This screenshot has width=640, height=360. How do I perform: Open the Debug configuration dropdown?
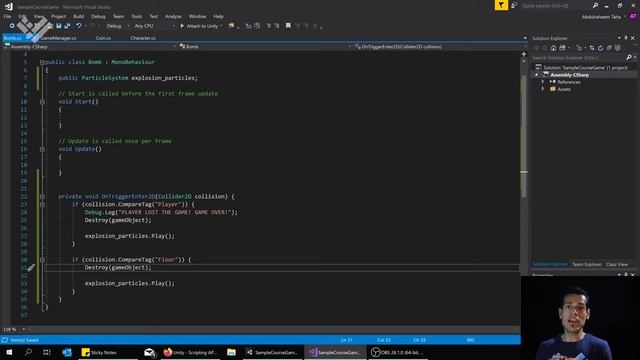click(x=118, y=26)
